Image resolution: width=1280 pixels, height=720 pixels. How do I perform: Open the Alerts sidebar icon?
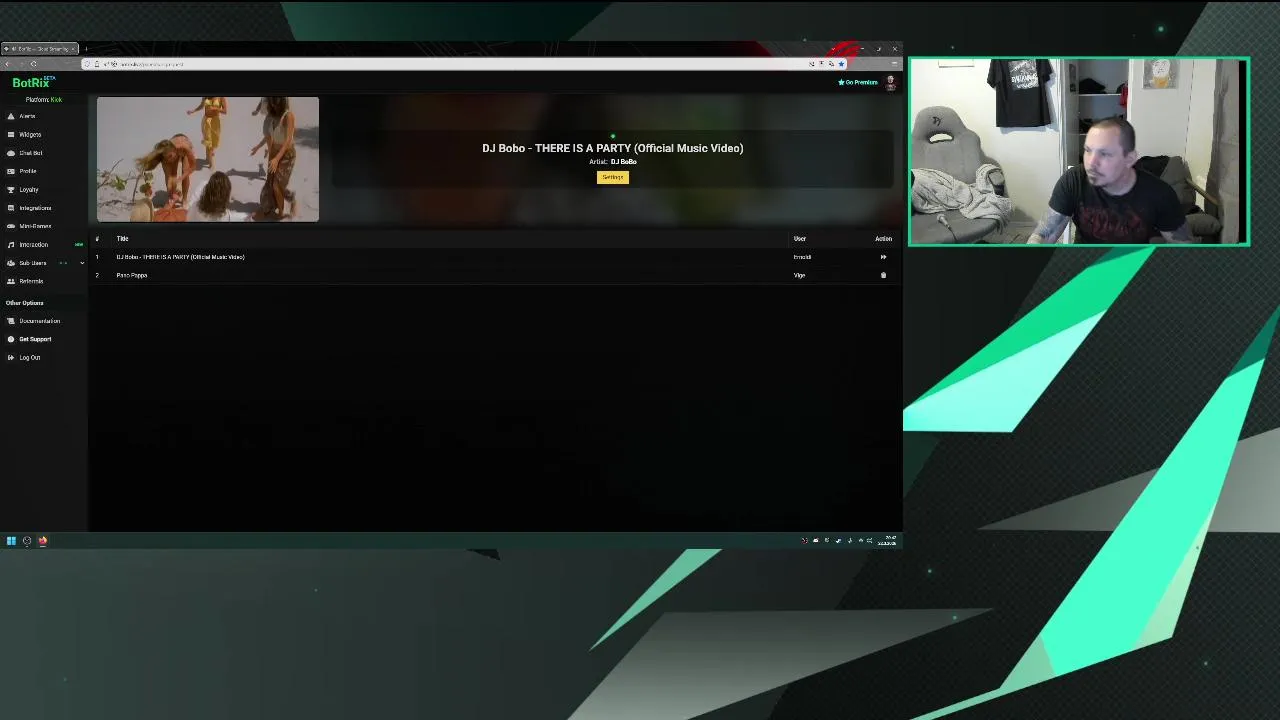tap(11, 116)
